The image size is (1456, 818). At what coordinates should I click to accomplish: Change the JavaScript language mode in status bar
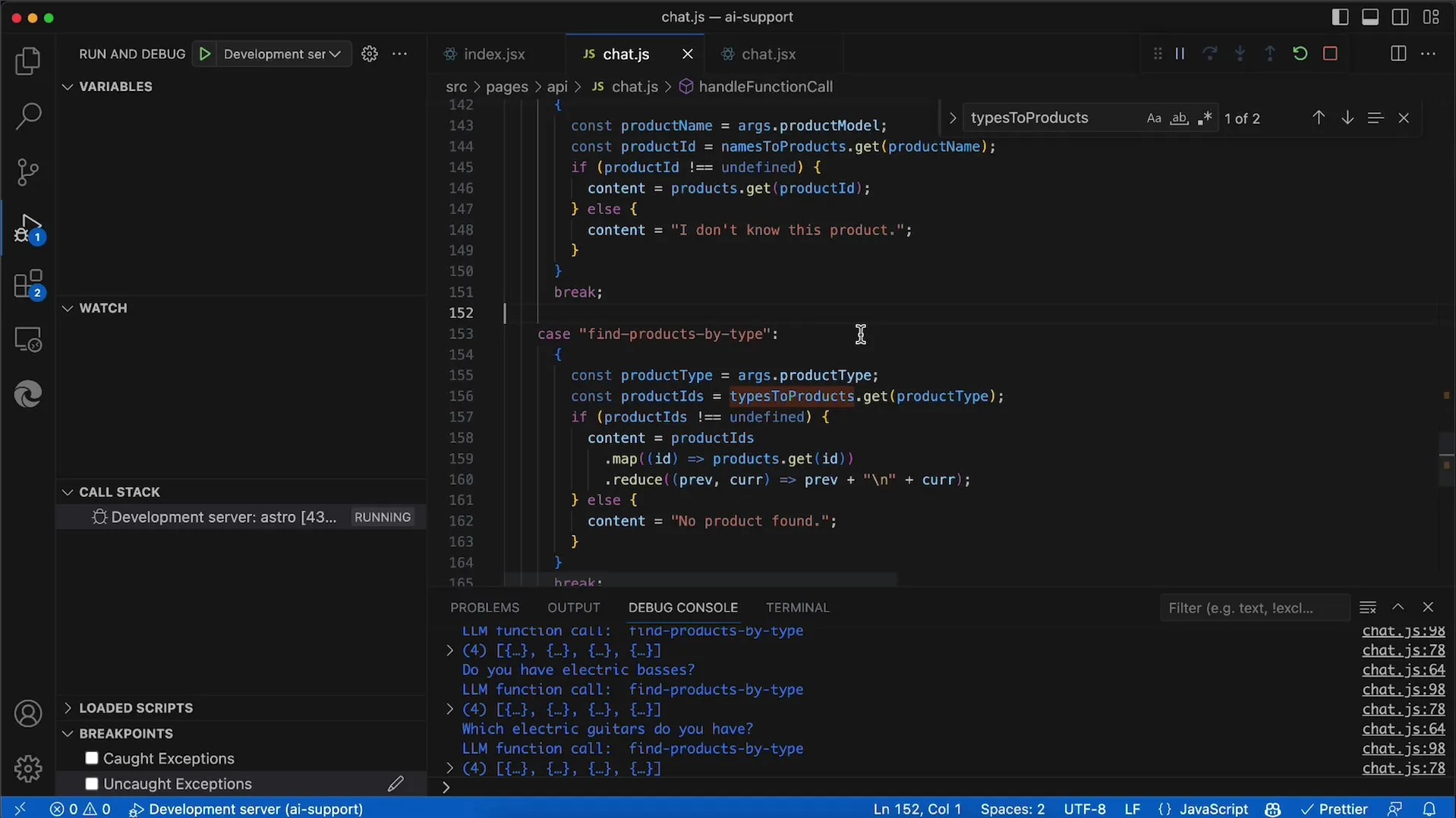[x=1214, y=809]
